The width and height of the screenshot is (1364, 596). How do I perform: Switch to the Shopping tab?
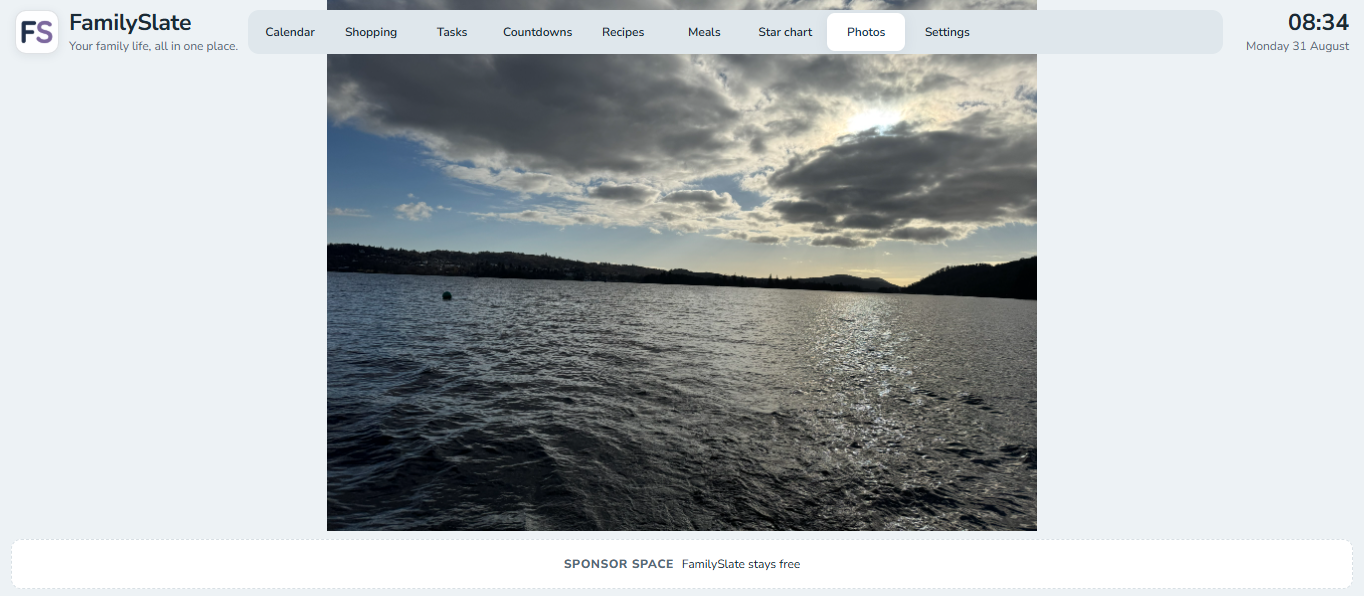point(371,32)
